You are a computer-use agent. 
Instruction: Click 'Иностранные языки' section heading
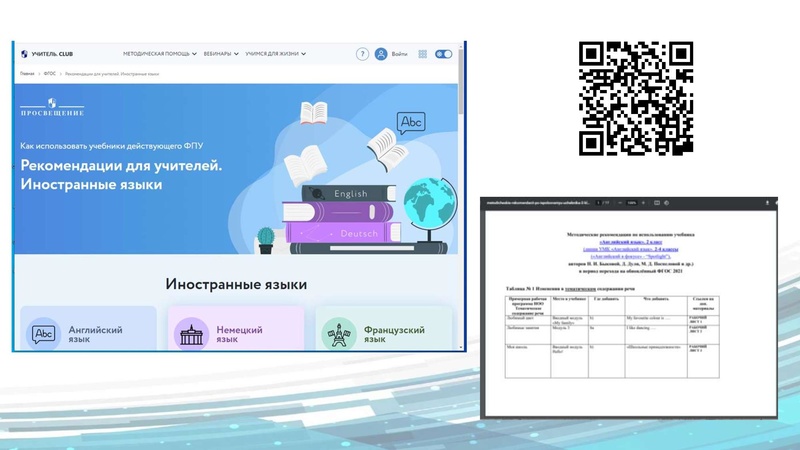pos(236,284)
